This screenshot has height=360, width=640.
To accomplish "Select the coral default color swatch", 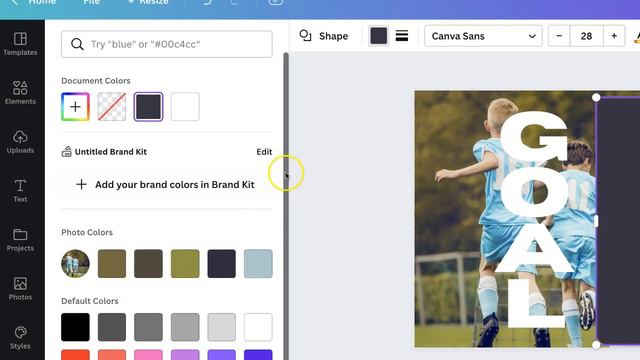I will coord(112,355).
